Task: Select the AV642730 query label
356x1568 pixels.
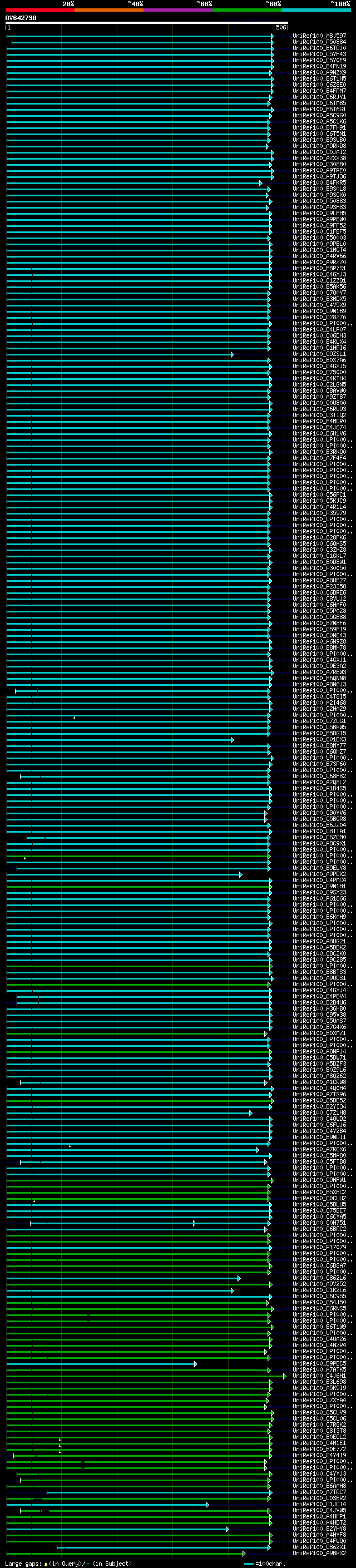Action: 21,18
